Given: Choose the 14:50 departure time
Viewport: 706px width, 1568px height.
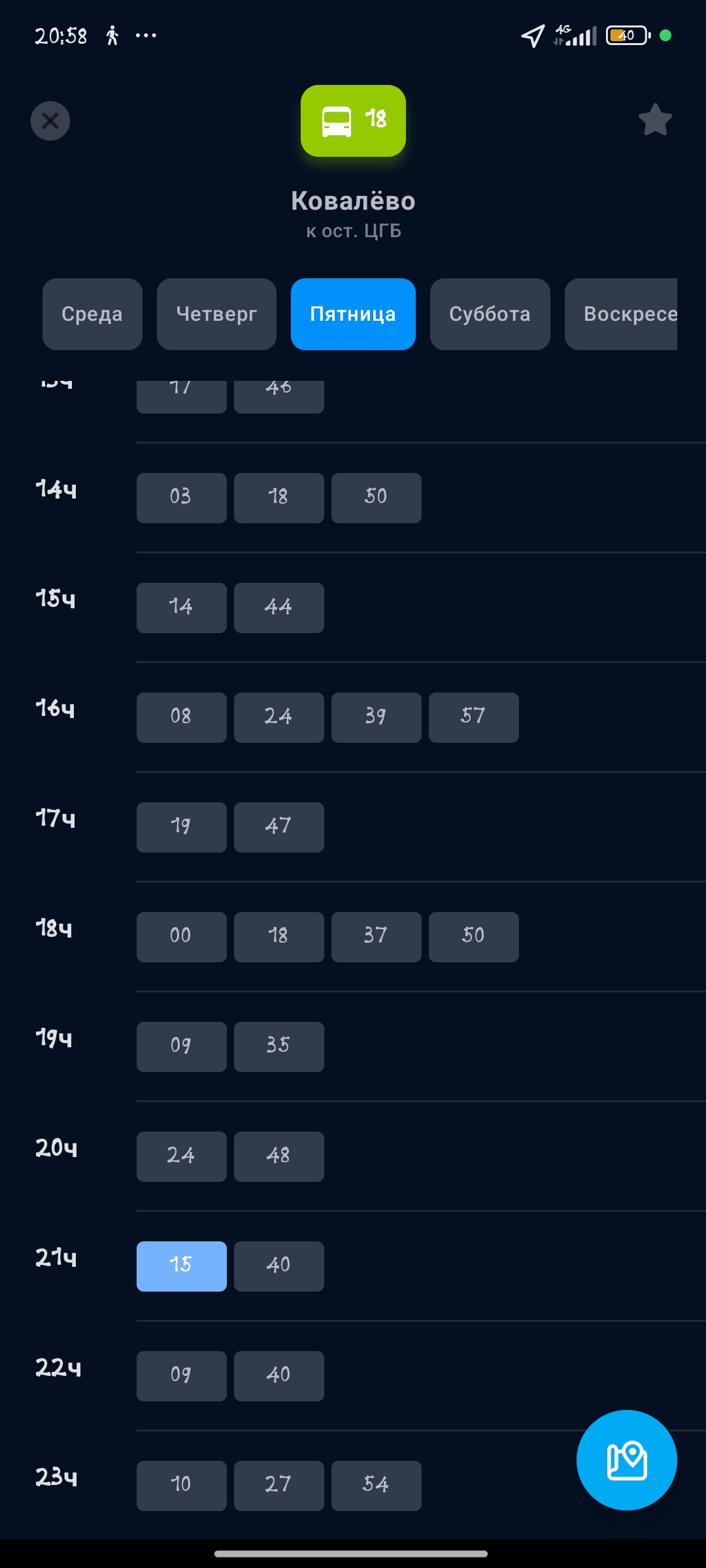Looking at the screenshot, I should click(377, 498).
